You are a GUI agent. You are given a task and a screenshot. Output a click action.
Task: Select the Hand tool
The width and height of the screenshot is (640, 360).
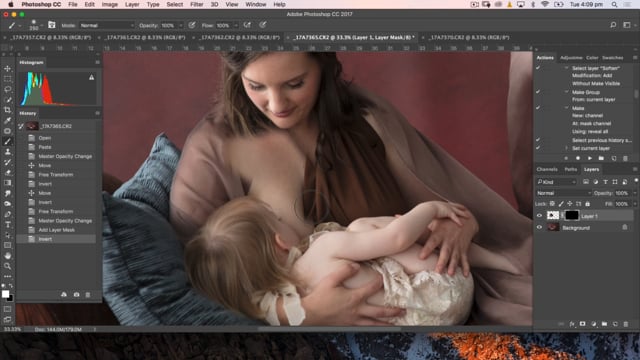point(7,256)
